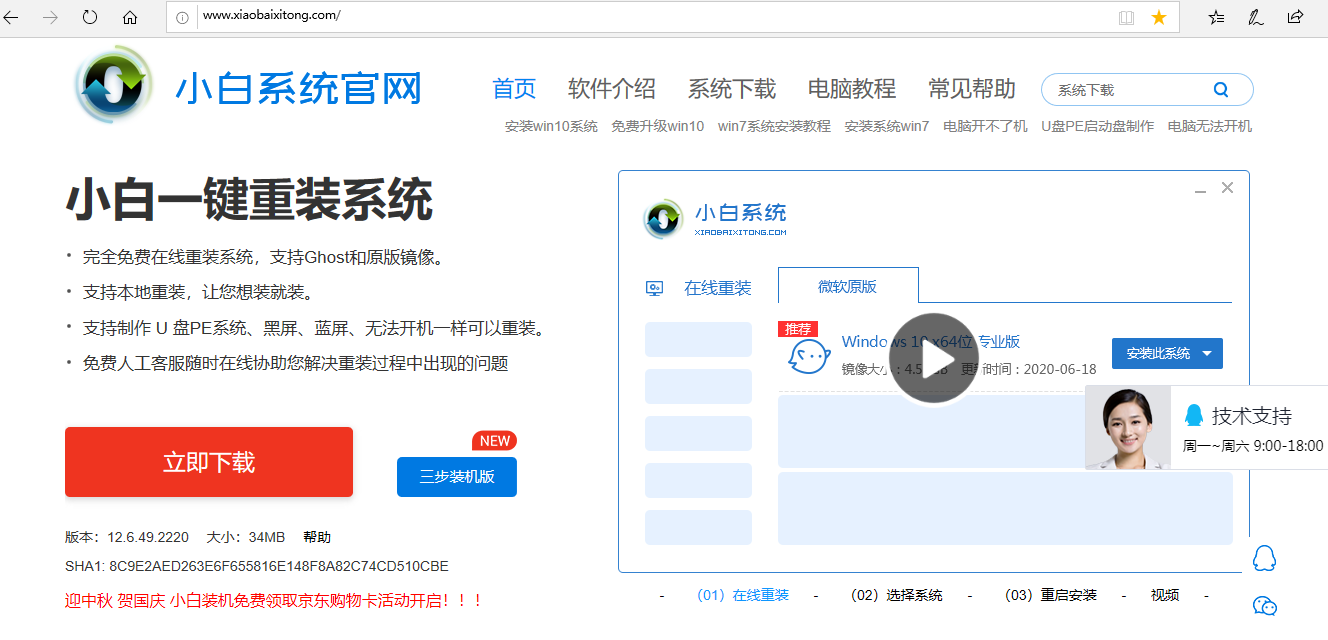Click the 帮助 link beside file size

point(317,537)
